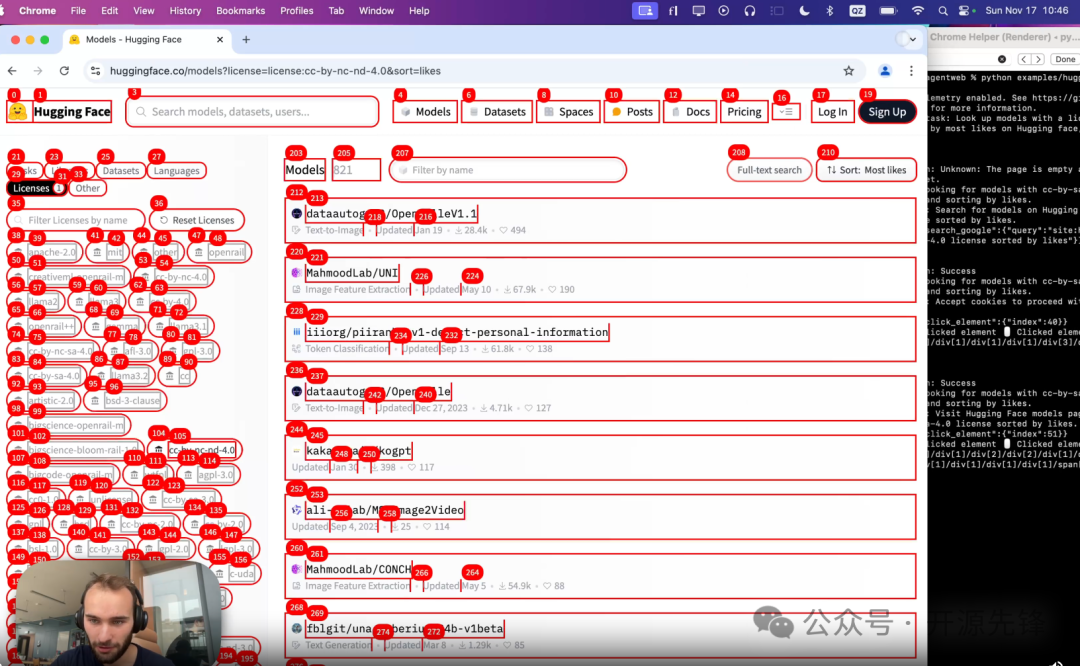Image resolution: width=1080 pixels, height=666 pixels.
Task: Click the bookmark star in the address bar
Action: [x=849, y=72]
